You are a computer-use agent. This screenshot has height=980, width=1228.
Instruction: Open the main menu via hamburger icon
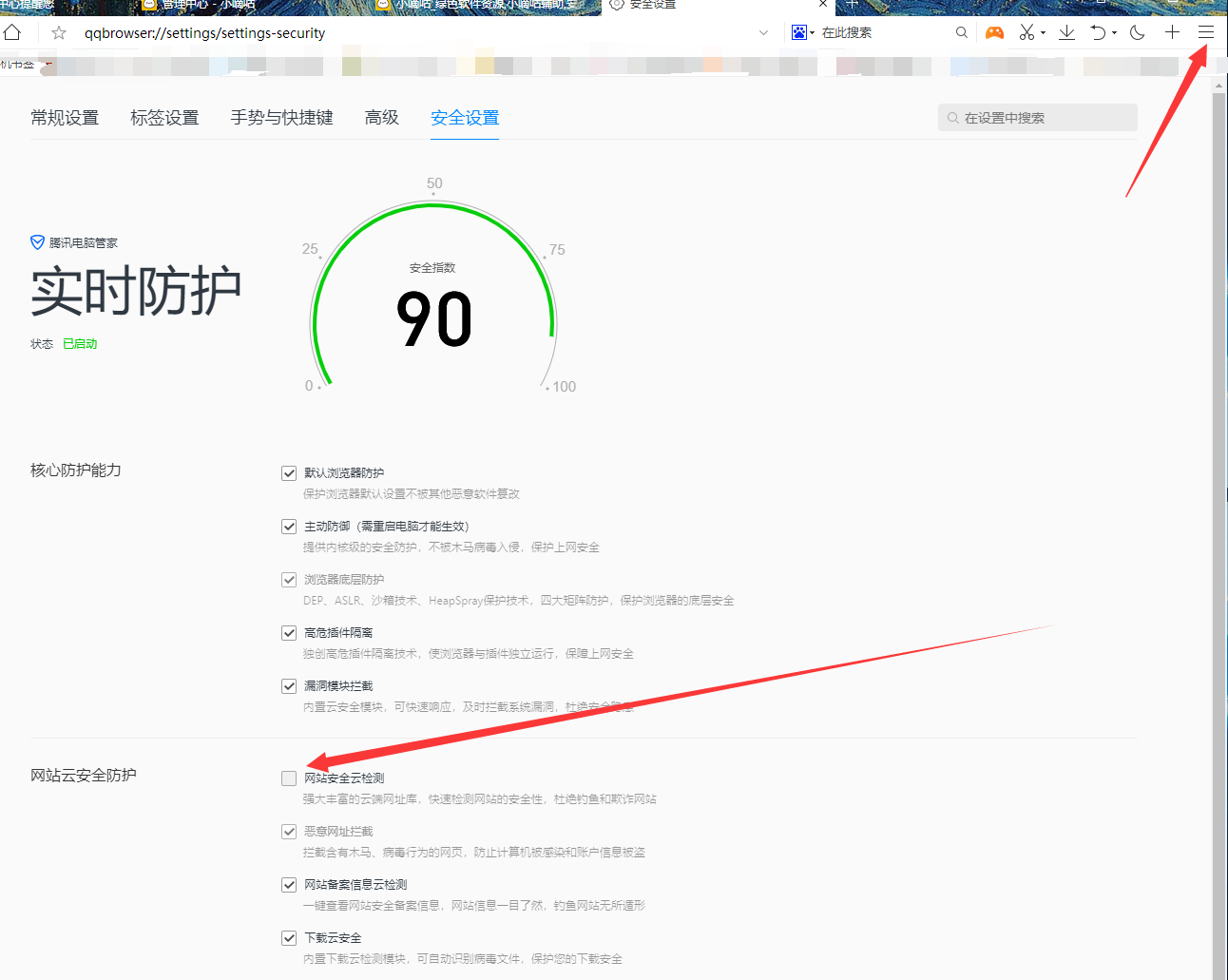click(x=1205, y=32)
